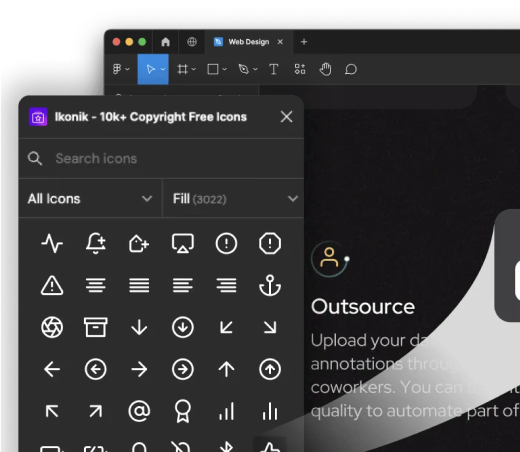Expand pen tool options chevron

pos(255,69)
